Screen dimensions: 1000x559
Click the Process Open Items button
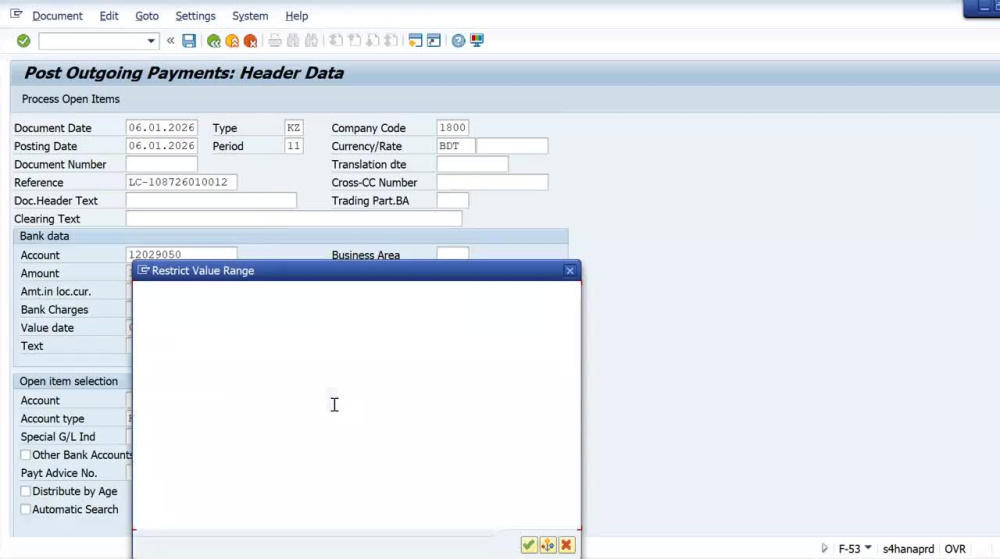pos(71,99)
